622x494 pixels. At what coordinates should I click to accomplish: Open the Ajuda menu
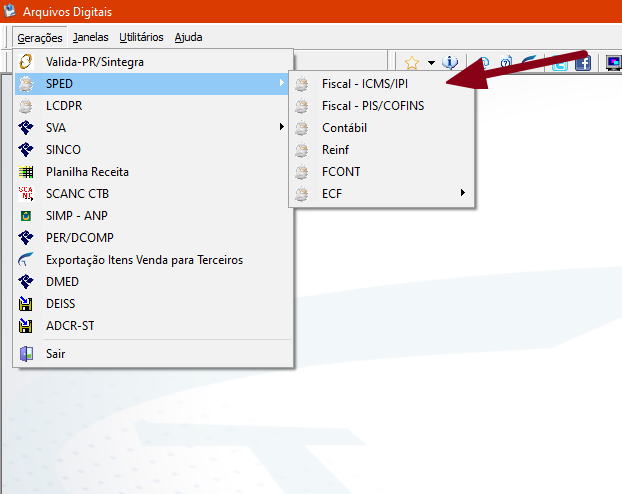click(188, 37)
